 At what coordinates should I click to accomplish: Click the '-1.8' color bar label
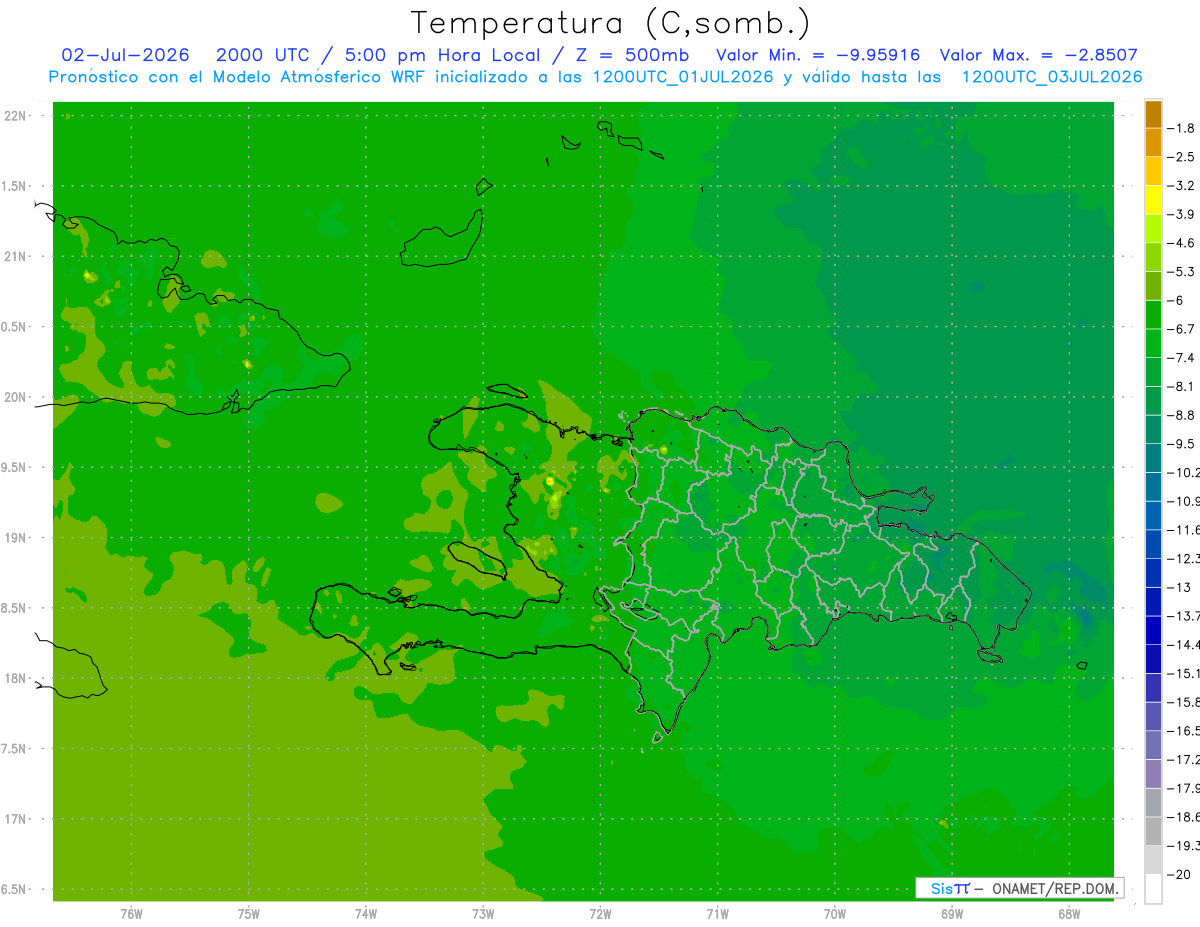[1182, 128]
